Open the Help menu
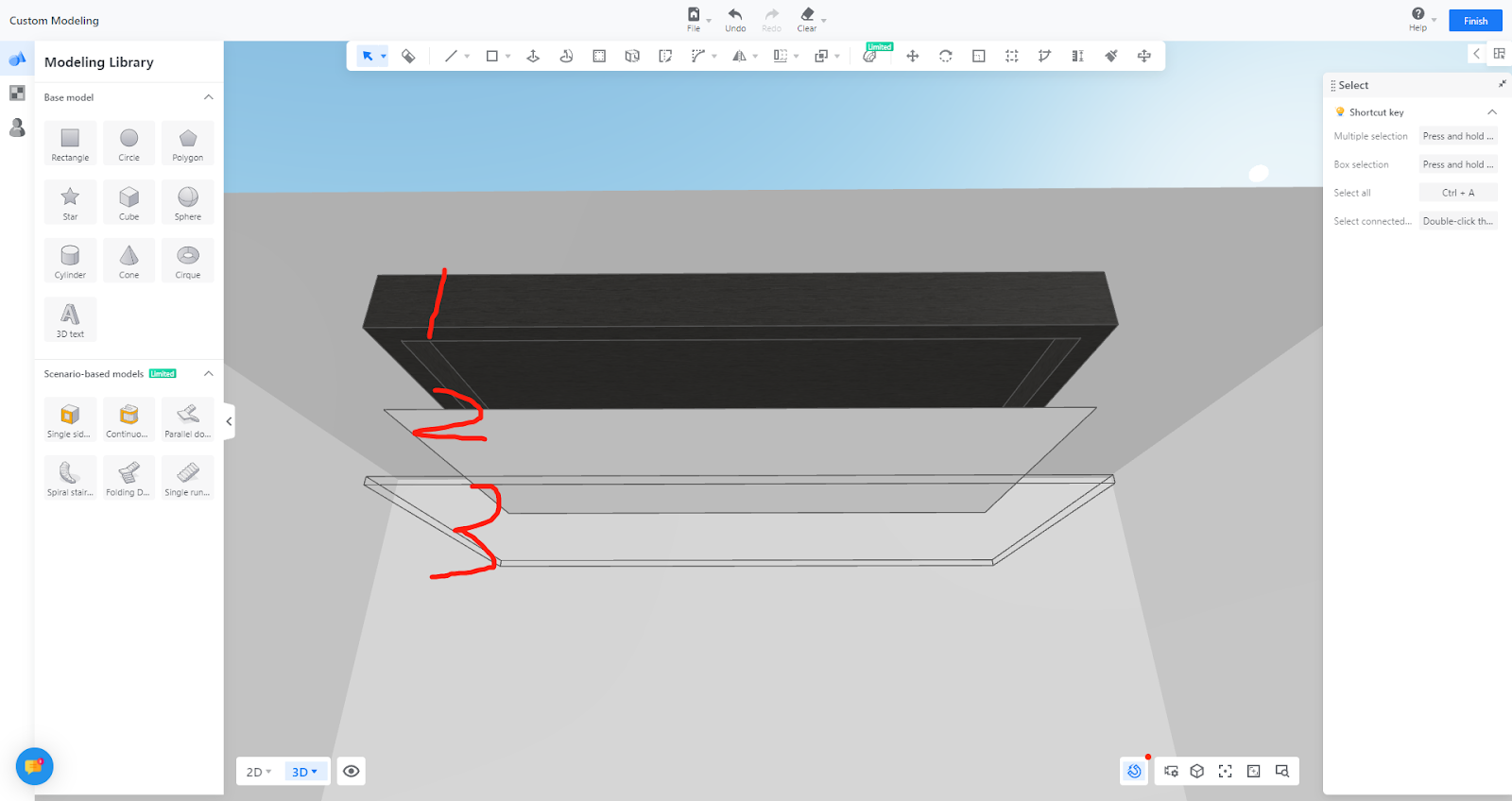The image size is (1512, 801). (x=1417, y=19)
